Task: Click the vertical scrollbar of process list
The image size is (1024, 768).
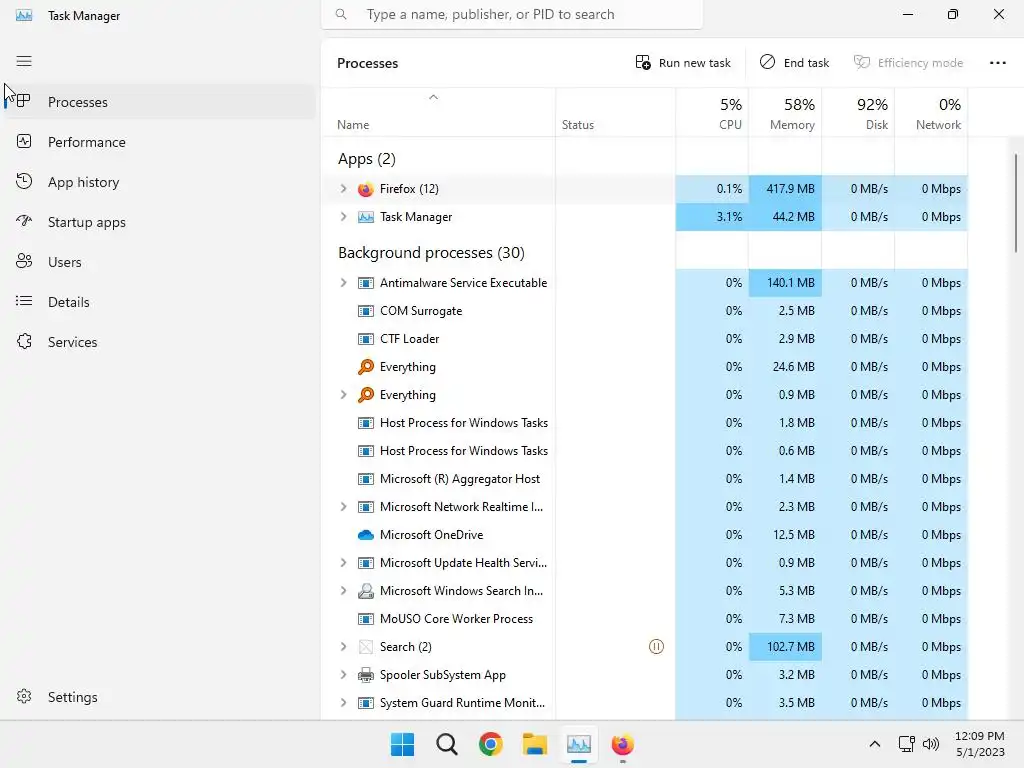Action: (1016, 204)
